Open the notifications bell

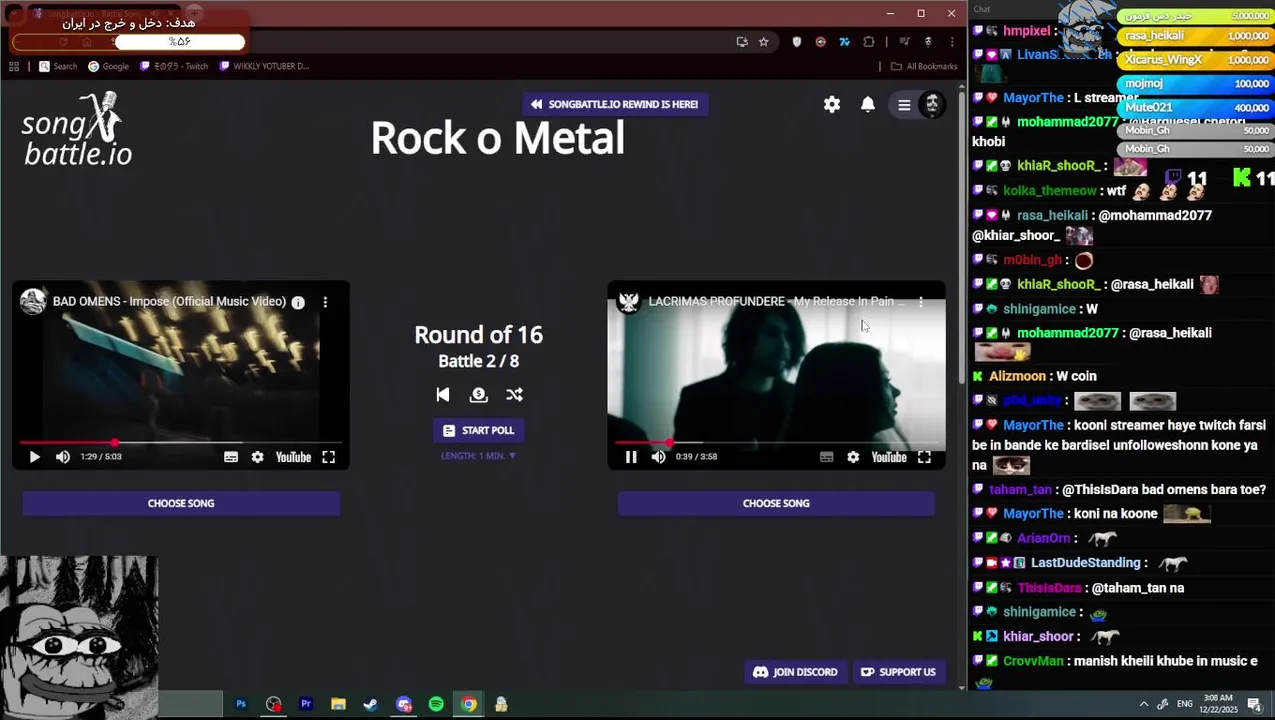pos(868,104)
